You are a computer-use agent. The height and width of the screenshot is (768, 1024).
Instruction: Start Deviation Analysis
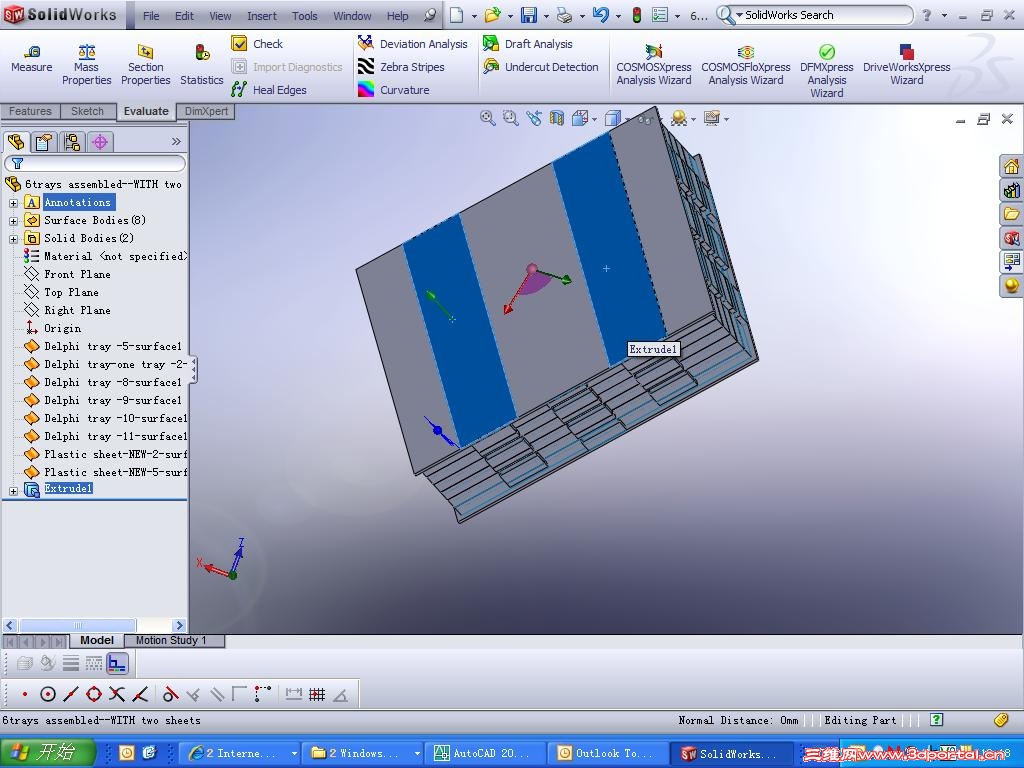[x=413, y=44]
